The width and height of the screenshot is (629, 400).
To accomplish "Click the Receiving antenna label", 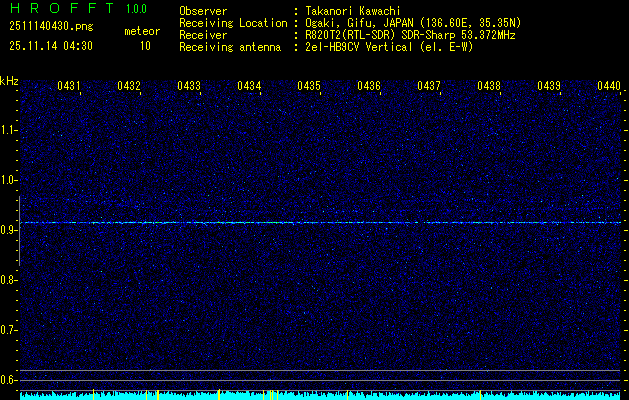I will 230,47.
